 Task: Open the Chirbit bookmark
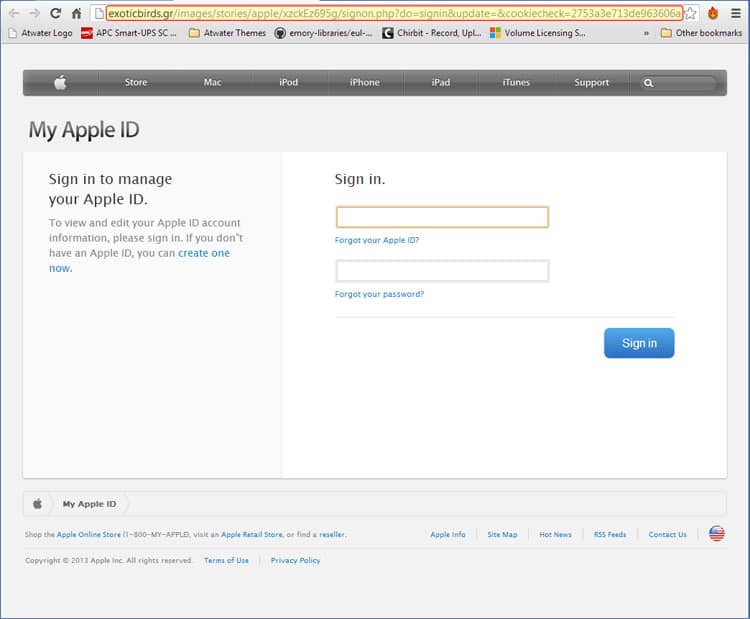432,33
